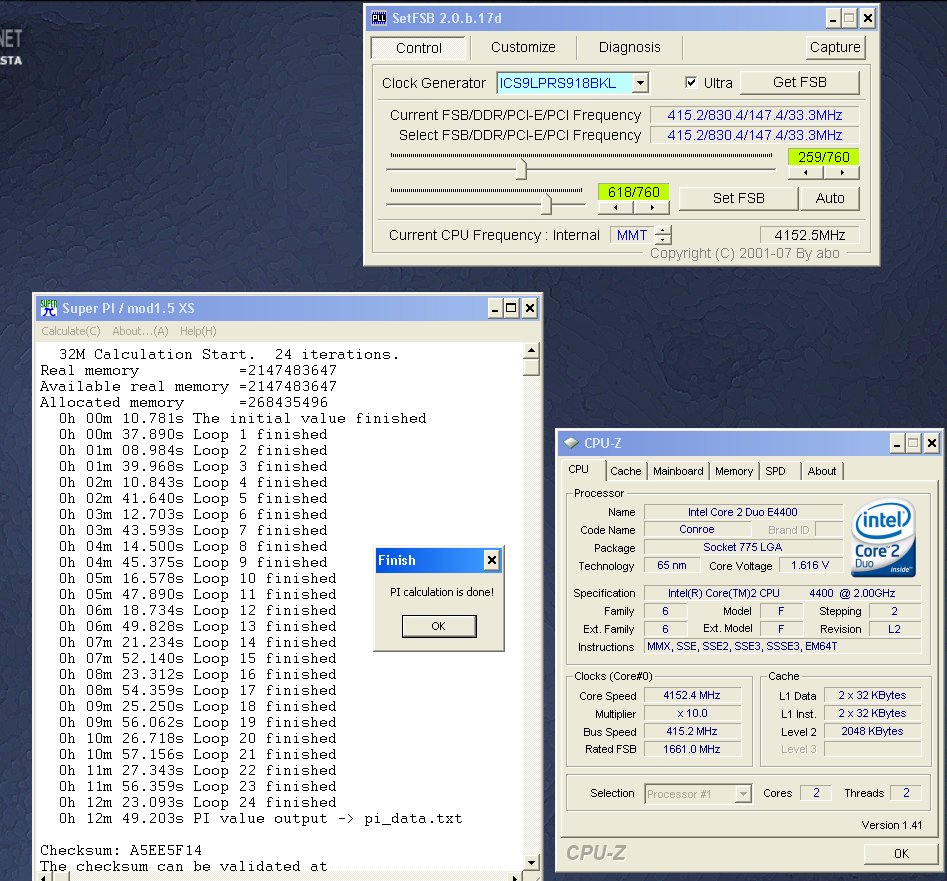The width and height of the screenshot is (947, 881).
Task: Click the Rated FSB 1661.0 MHz value
Action: click(692, 749)
